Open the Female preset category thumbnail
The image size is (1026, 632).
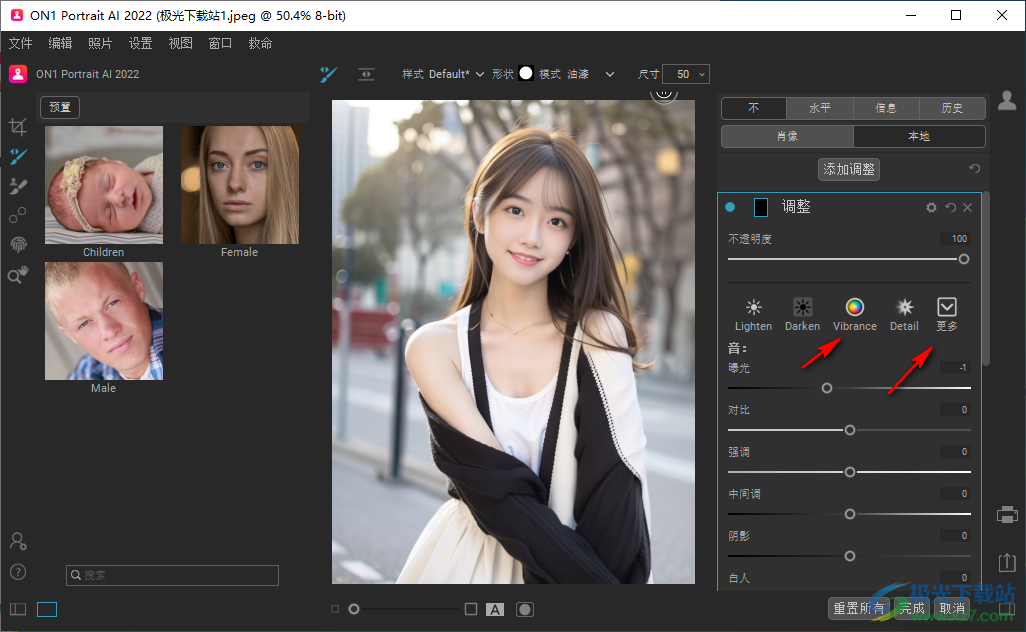239,185
